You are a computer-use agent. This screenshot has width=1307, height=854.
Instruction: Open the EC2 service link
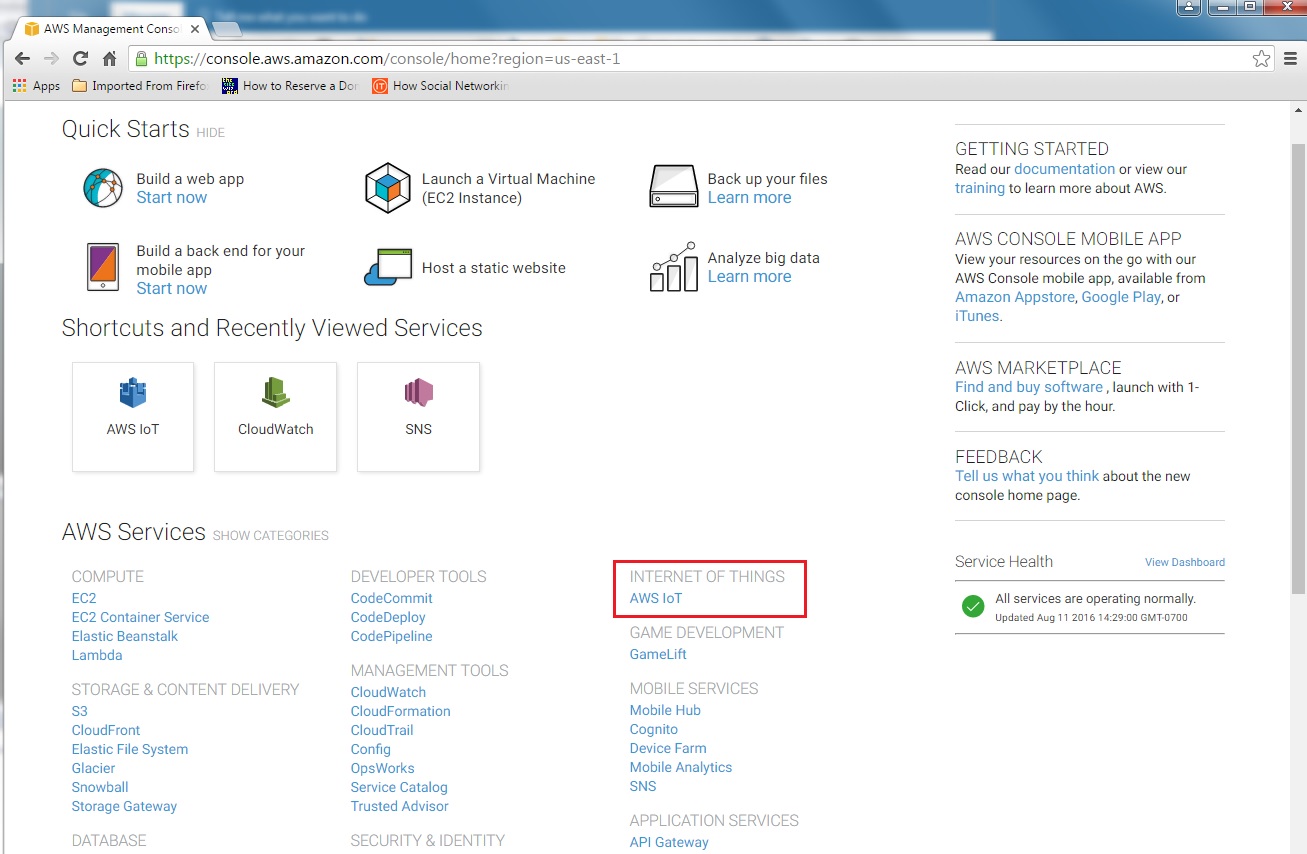(84, 598)
